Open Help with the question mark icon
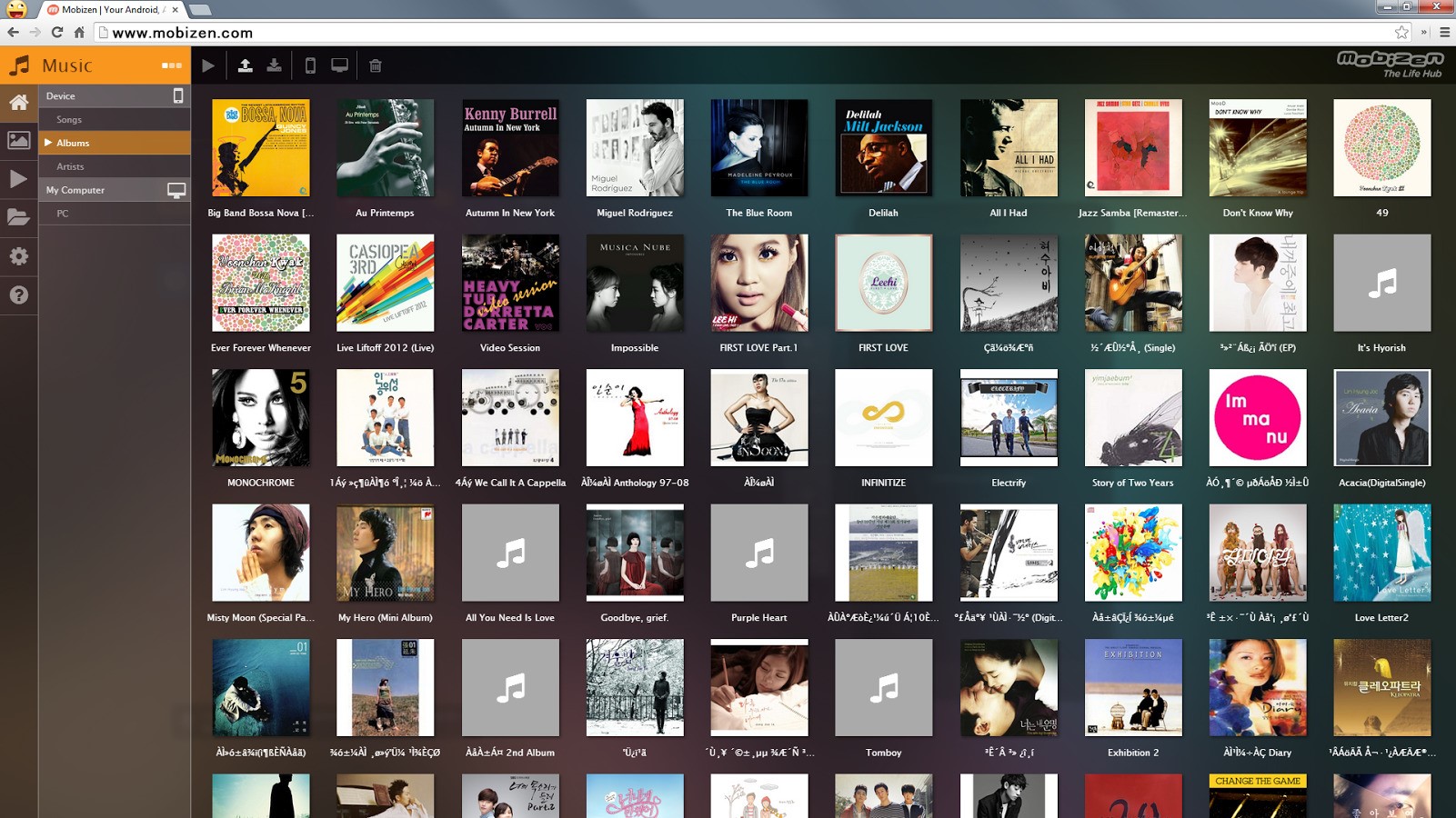 18,294
